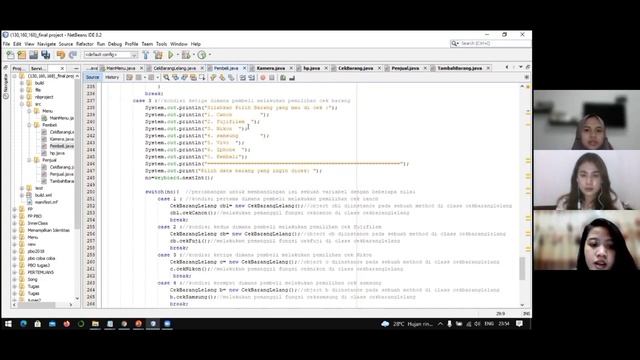The image size is (640, 360).
Task: Click the New File toolbar icon
Action: (x=10, y=55)
